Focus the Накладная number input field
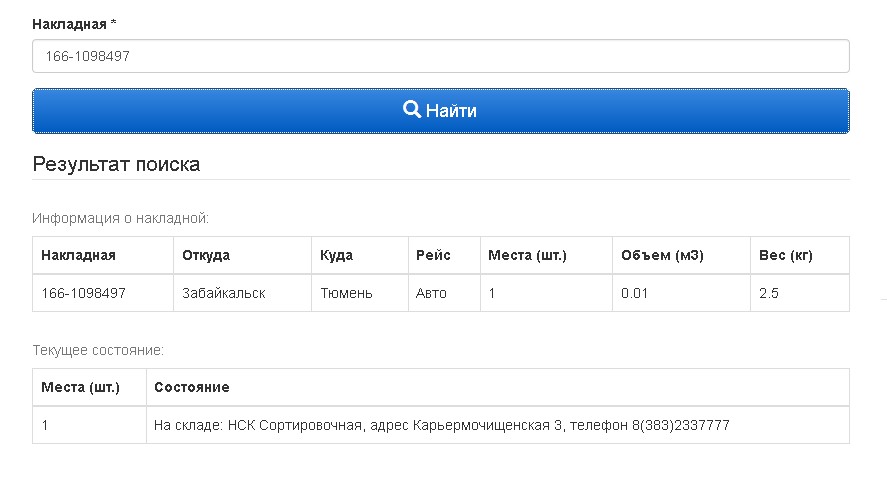The height and width of the screenshot is (482, 887). [x=440, y=57]
